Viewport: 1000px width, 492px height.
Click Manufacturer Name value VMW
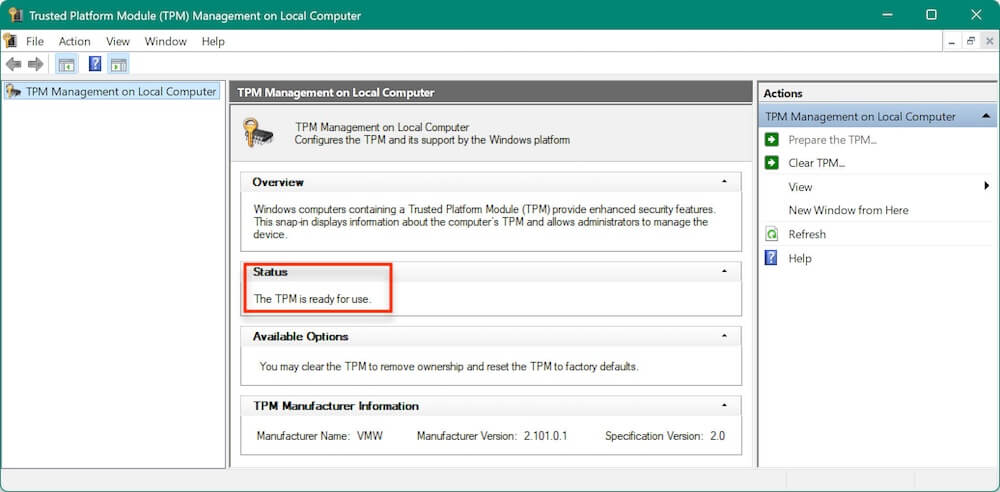[x=369, y=436]
